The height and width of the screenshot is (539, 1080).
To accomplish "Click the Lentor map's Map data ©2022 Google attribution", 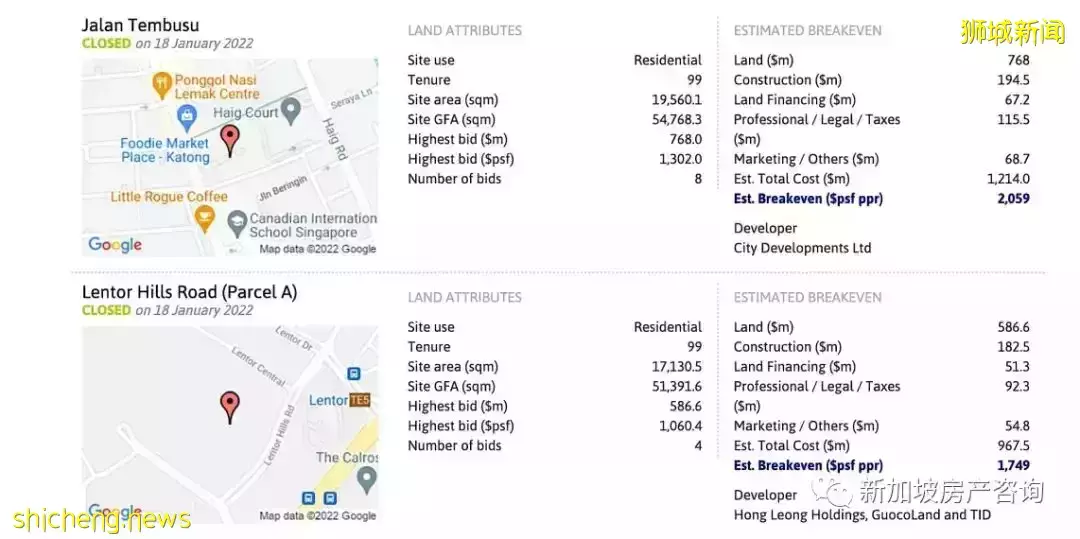I will tap(317, 516).
